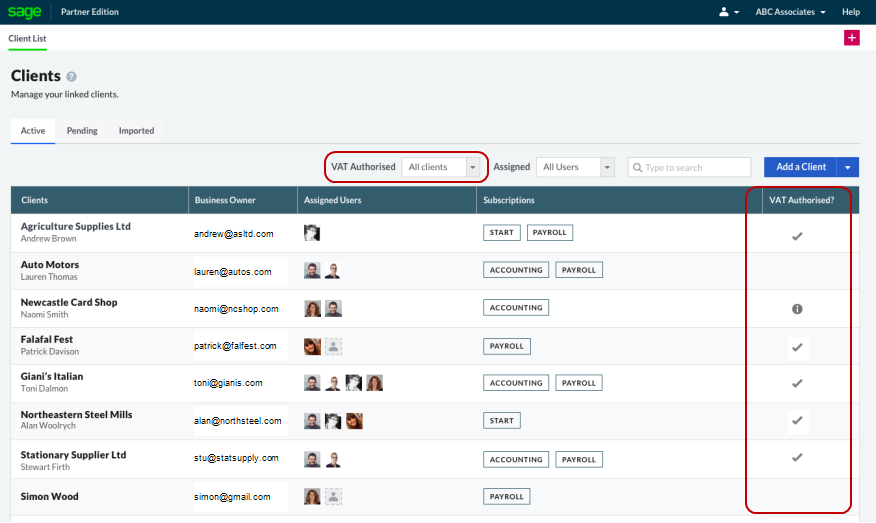This screenshot has height=523, width=876.
Task: Click the ACCOUNTING tag for Giani's Italian
Action: click(516, 383)
